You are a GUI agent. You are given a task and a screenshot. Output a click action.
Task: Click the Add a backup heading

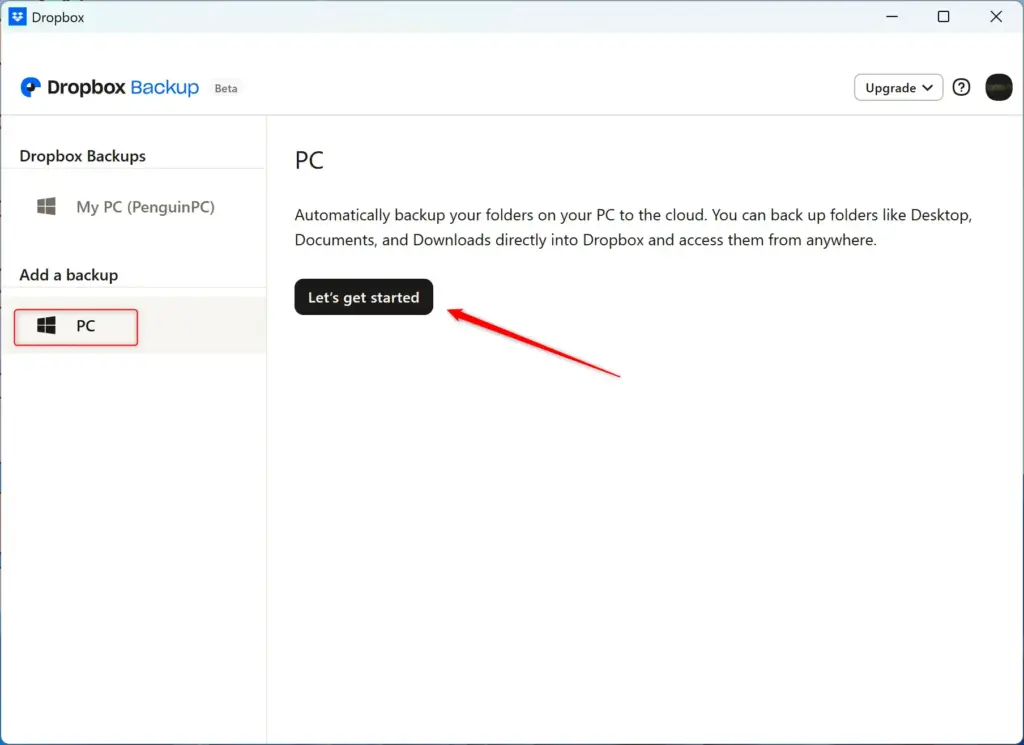[69, 275]
